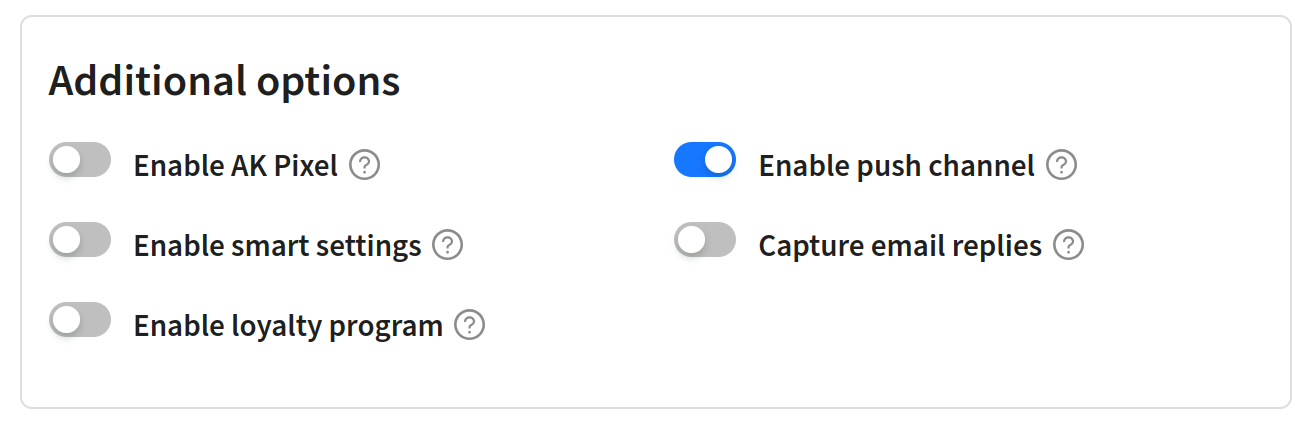Turn on the Enable AK Pixel switch
The image size is (1312, 430).
[80, 160]
